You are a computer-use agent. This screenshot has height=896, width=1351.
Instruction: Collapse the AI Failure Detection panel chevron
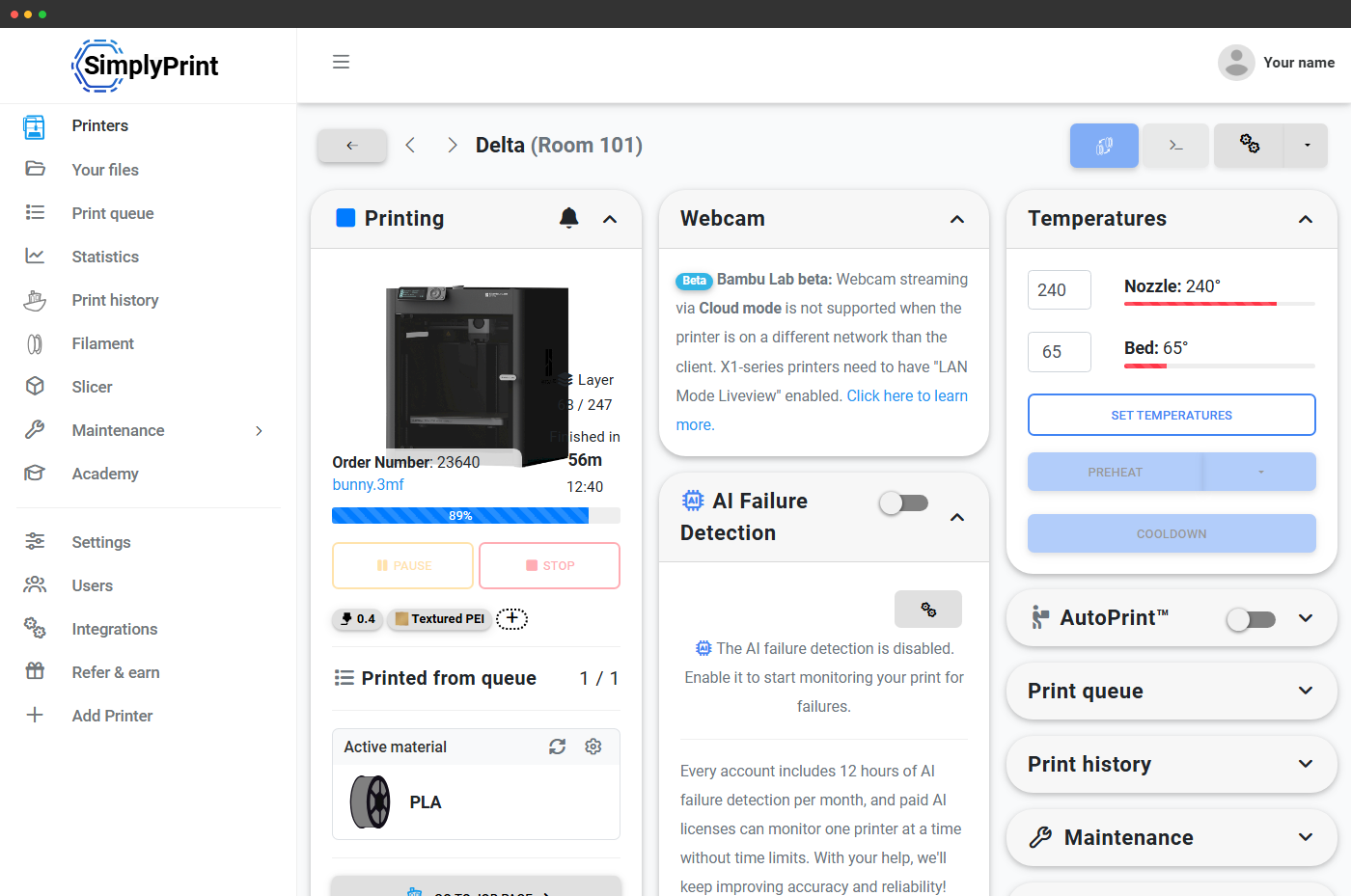click(x=957, y=517)
